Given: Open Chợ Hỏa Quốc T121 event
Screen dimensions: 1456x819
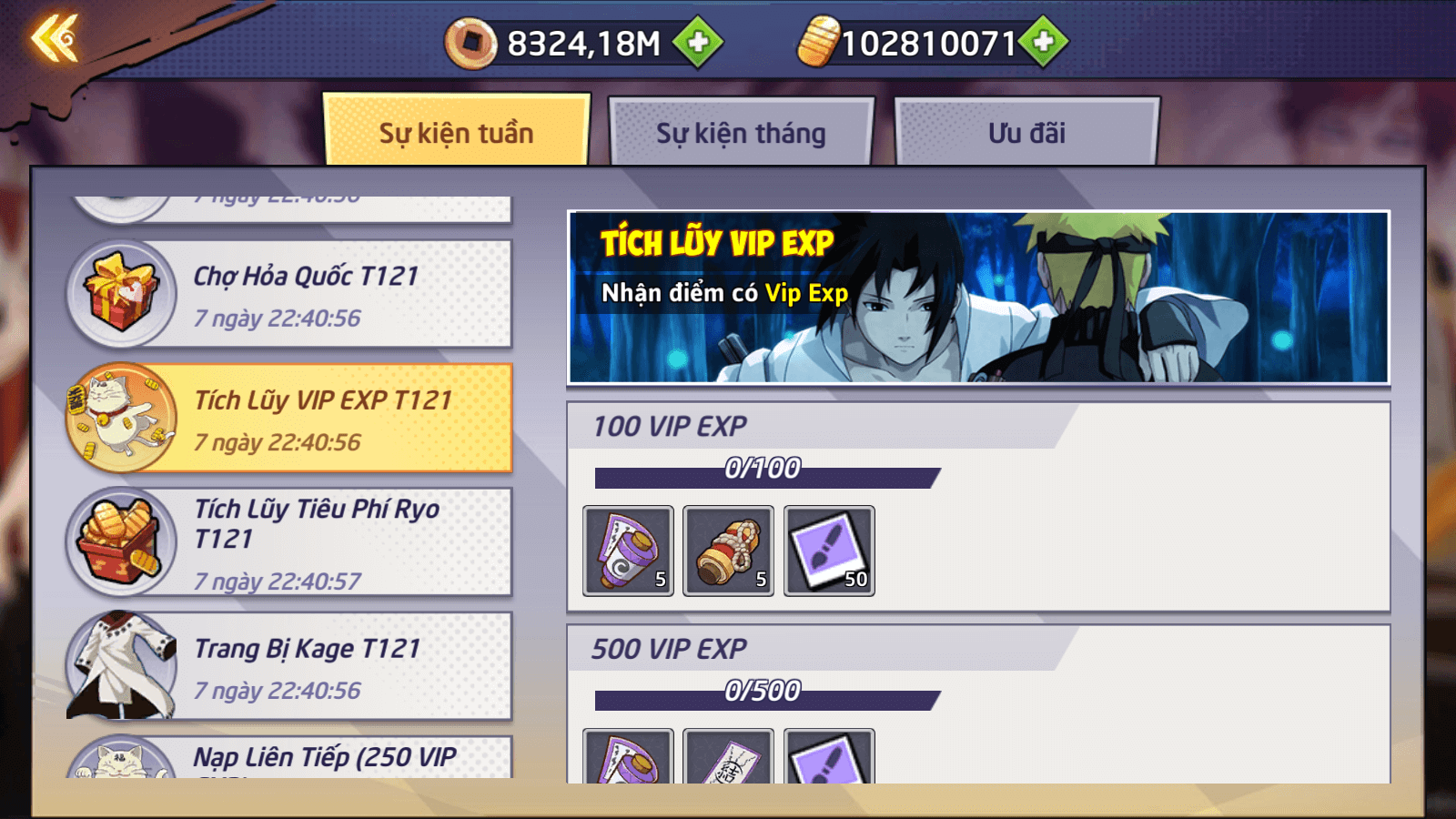Looking at the screenshot, I should click(x=289, y=294).
